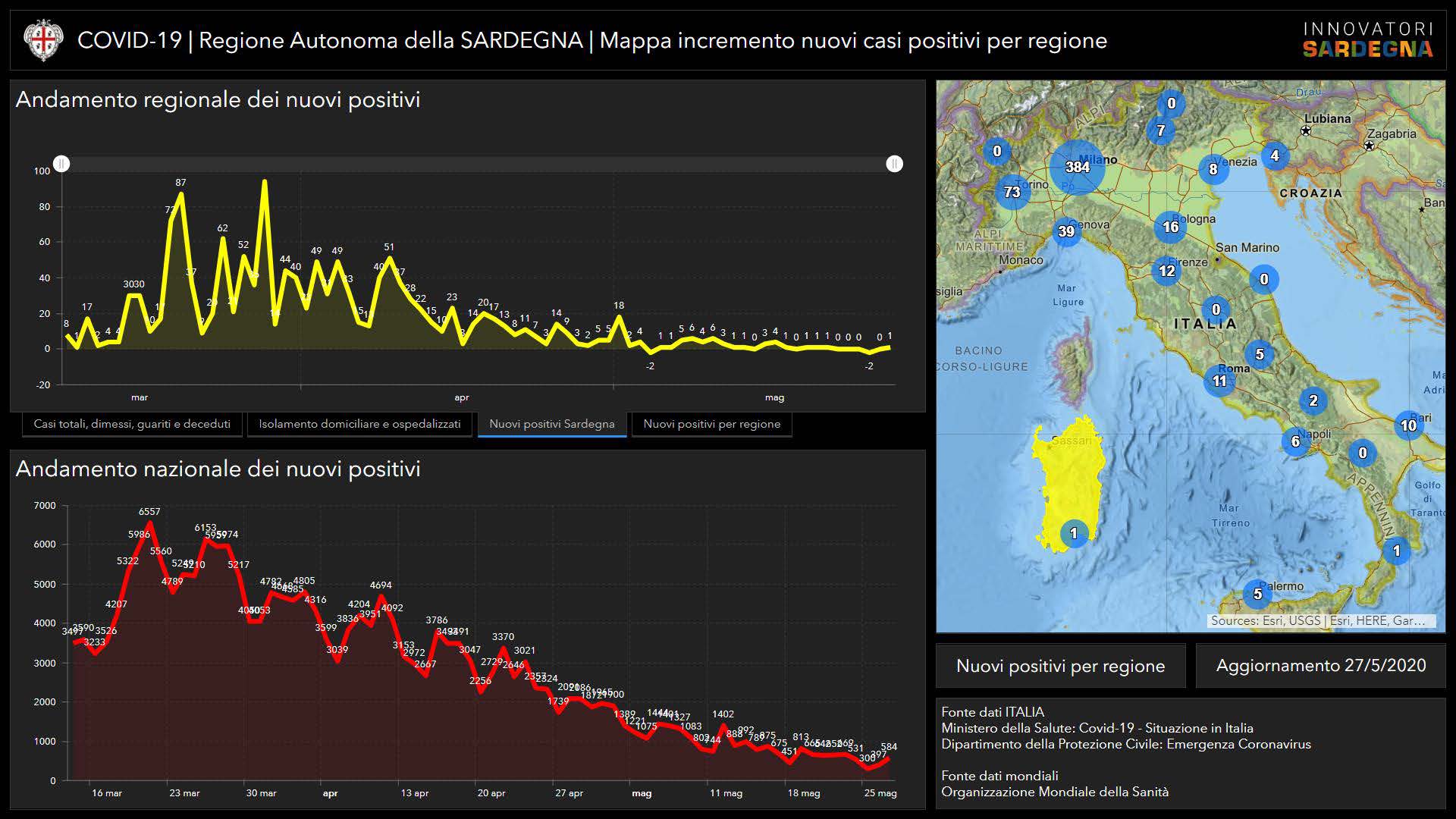
Task: Click the 11 marker over Roma
Action: click(x=1219, y=381)
